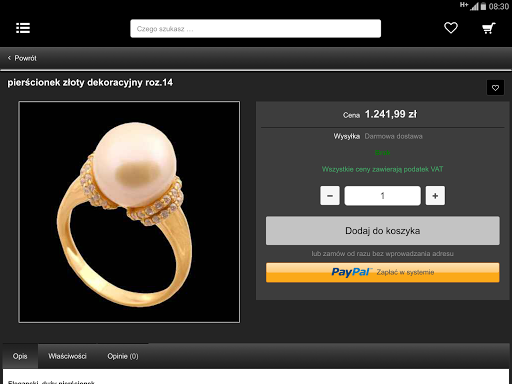Open the shopping cart icon
The width and height of the screenshot is (512, 384).
coord(489,28)
